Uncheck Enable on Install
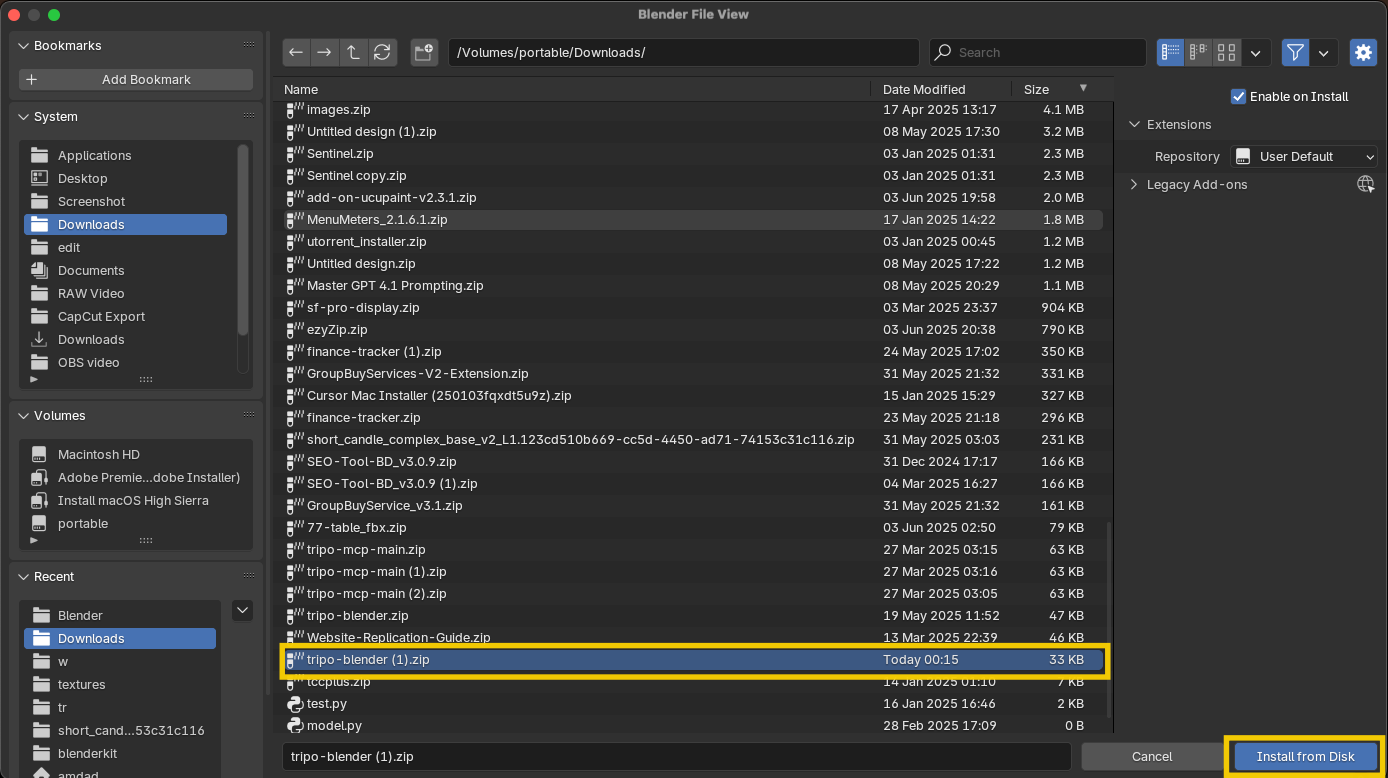Viewport: 1388px width, 778px height. 1239,96
